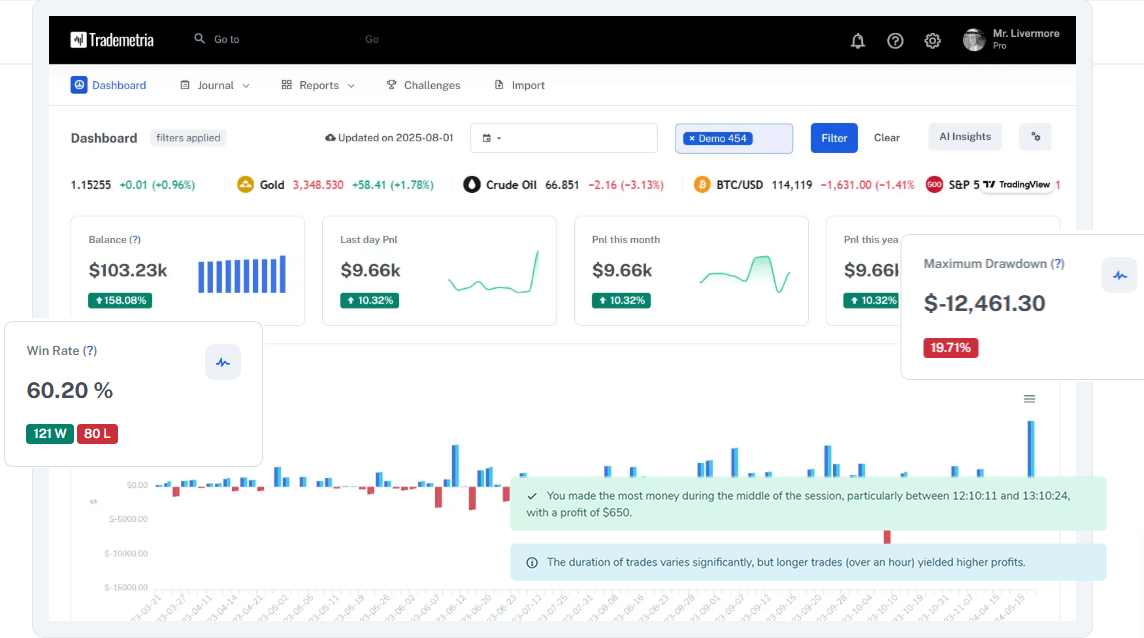Image resolution: width=1144 pixels, height=638 pixels.
Task: Click the 121 W wins badge
Action: tap(50, 434)
